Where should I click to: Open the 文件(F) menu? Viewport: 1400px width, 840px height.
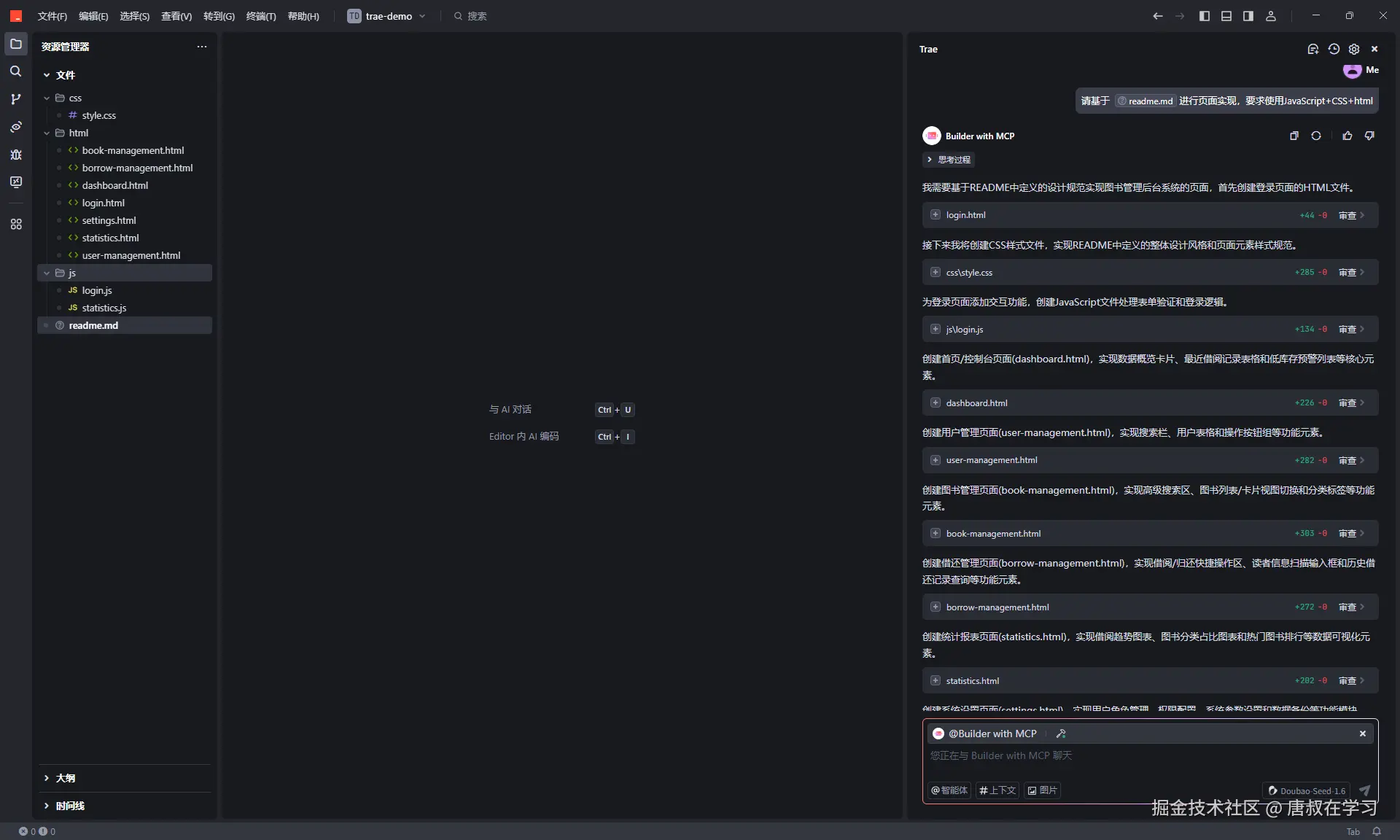(x=51, y=16)
